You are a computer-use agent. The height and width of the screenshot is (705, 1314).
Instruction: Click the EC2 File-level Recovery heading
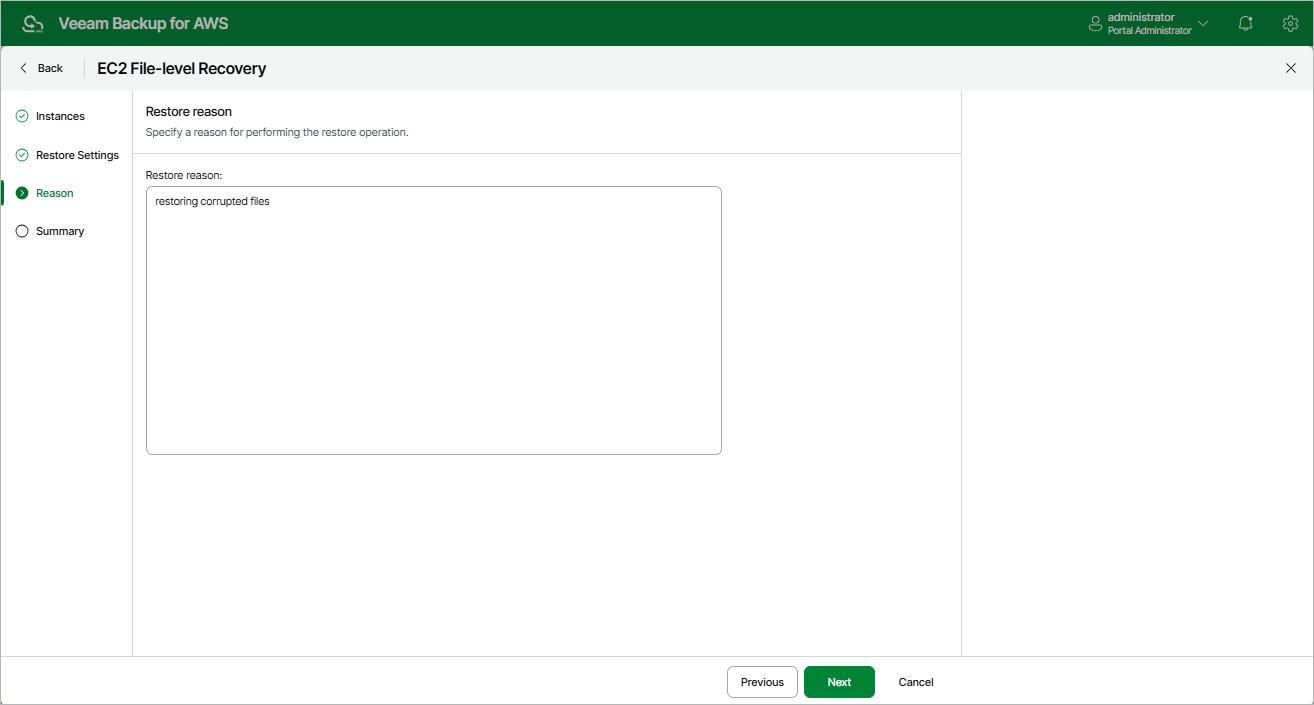pos(182,68)
